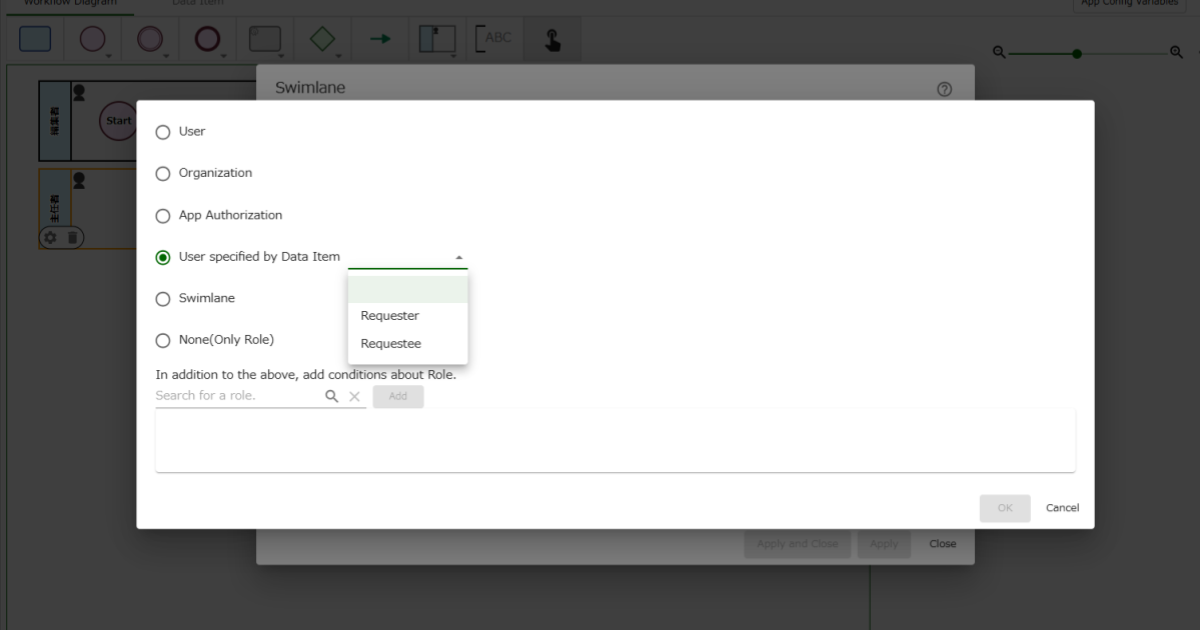Image resolution: width=1200 pixels, height=630 pixels.
Task: Select the End Event thick-circle tool
Action: (x=207, y=39)
